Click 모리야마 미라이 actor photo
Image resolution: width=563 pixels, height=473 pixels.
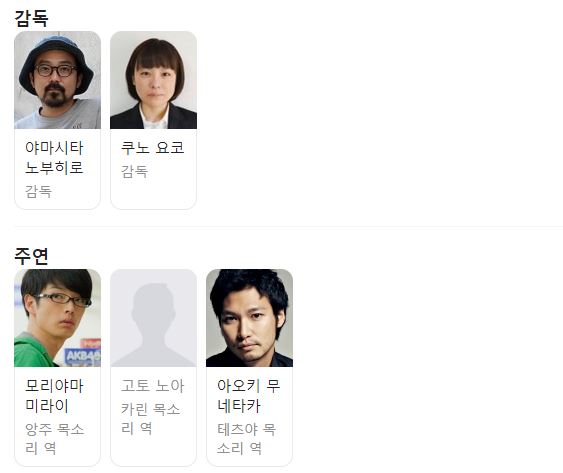click(57, 318)
